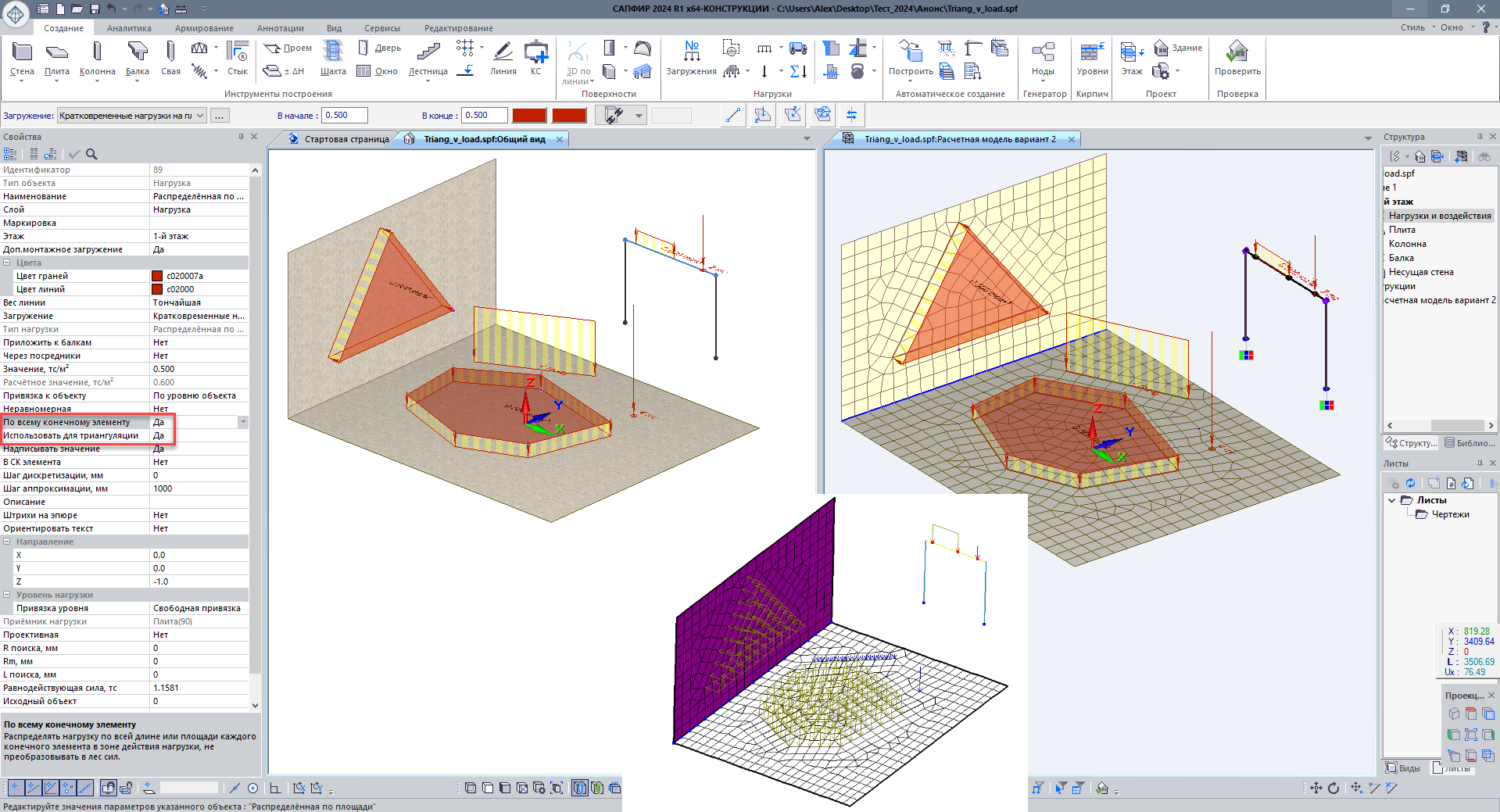Click the Цвет граней red color swatch
The height and width of the screenshot is (812, 1500).
tap(157, 276)
